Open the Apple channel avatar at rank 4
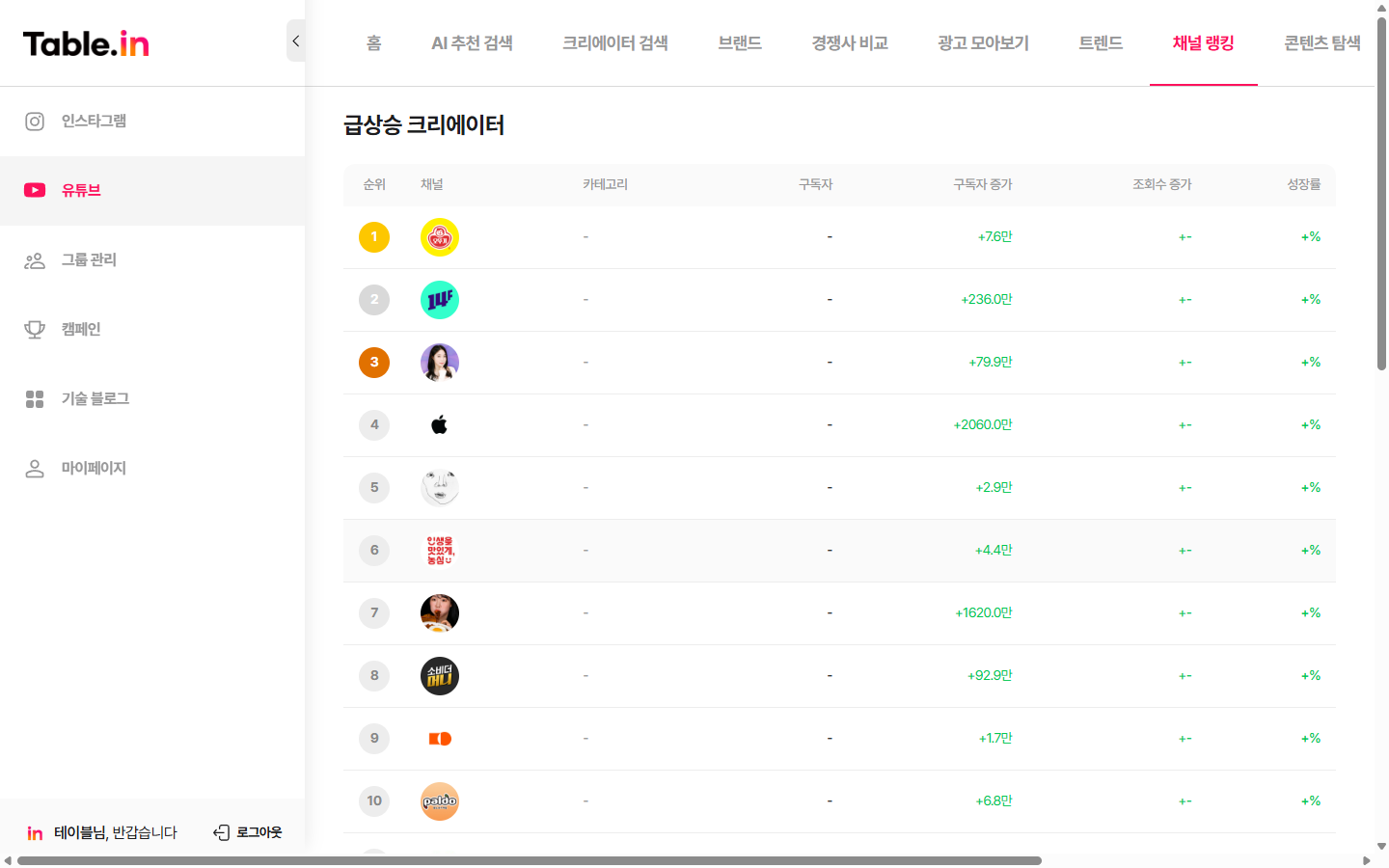The height and width of the screenshot is (868, 1389). pyautogui.click(x=440, y=424)
